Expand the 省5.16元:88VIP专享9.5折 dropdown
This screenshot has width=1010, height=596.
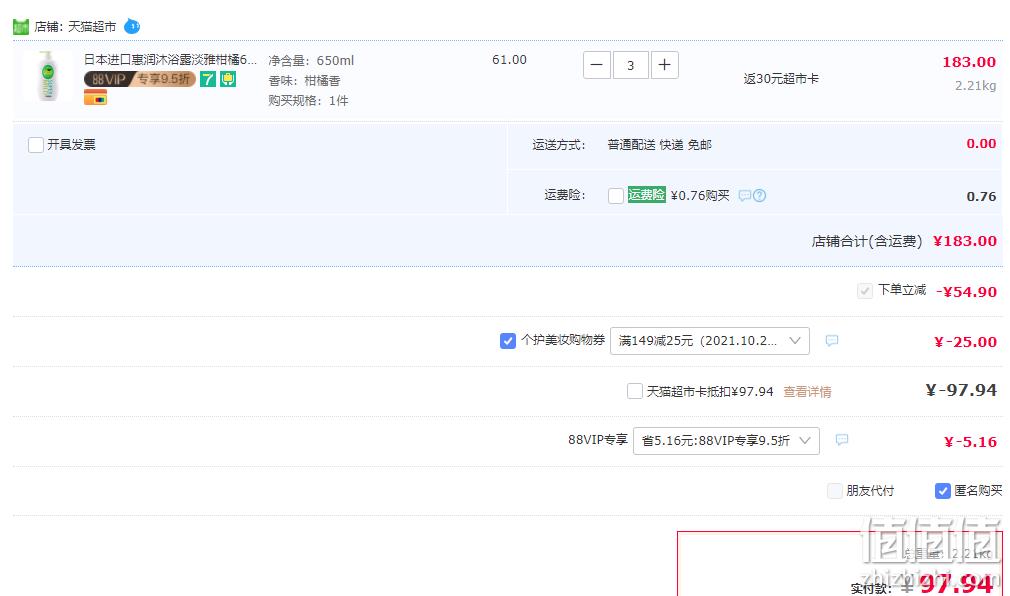pyautogui.click(x=727, y=441)
